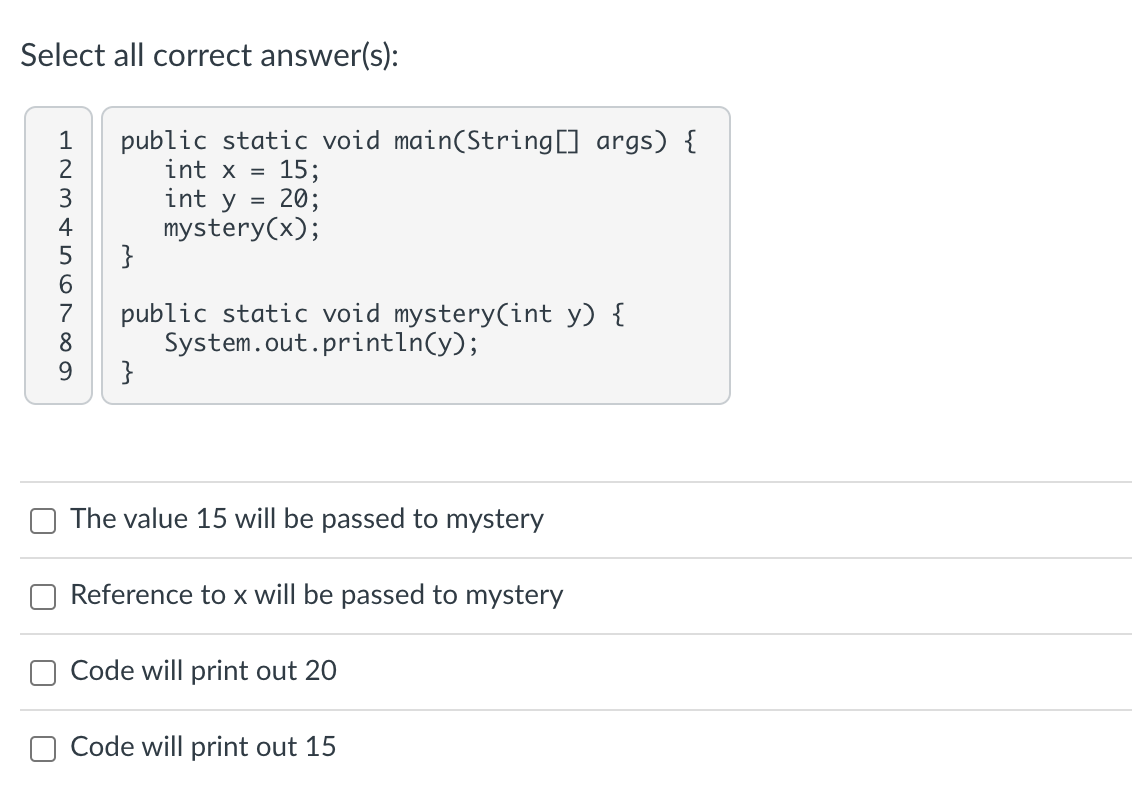Screen dimensions: 1146x810
Task: Click the code snippet panel
Action: (x=416, y=255)
